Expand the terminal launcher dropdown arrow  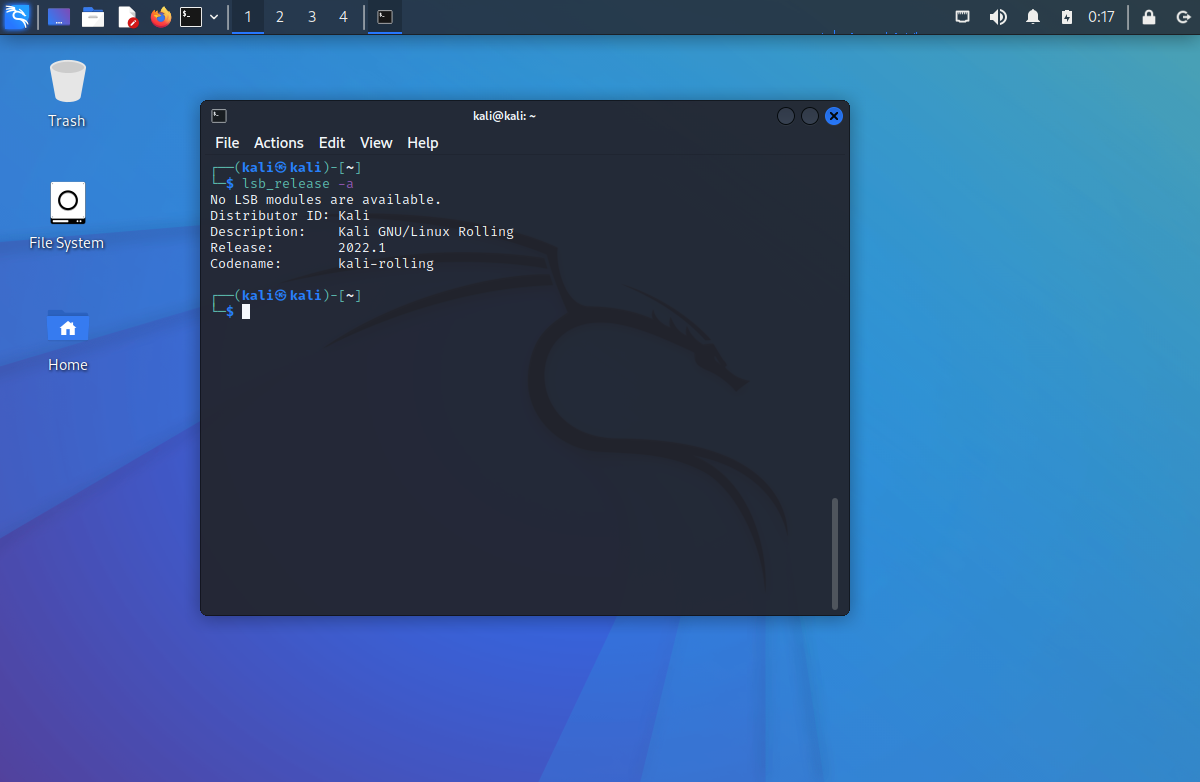click(214, 17)
